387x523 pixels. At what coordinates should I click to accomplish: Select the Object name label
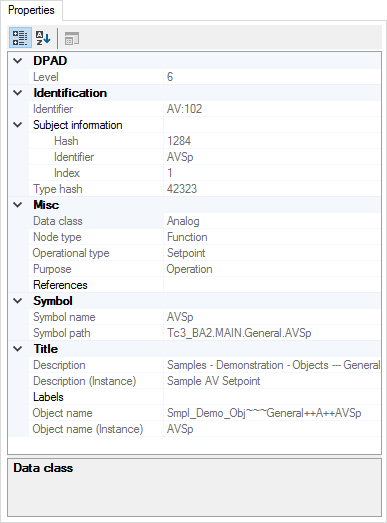[x=62, y=413]
